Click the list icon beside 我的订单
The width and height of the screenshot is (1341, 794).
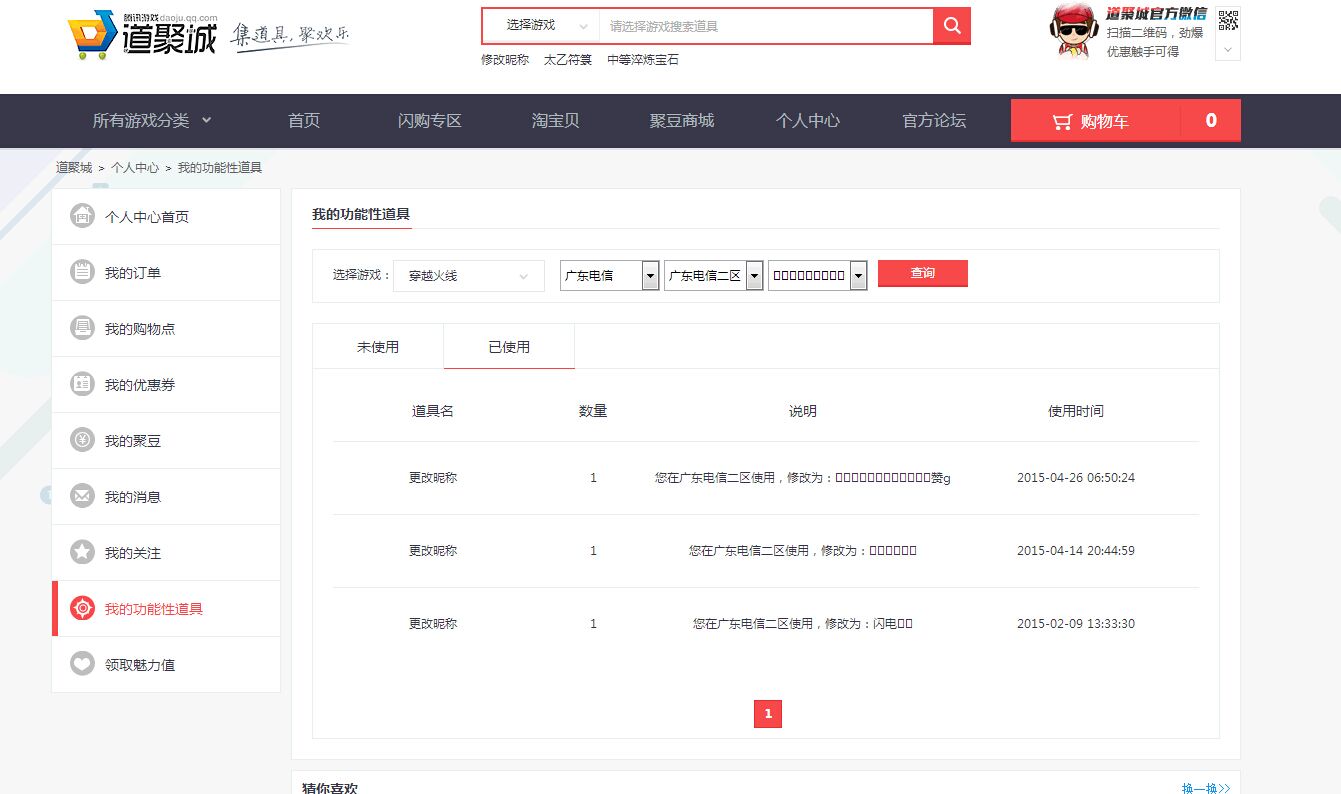pos(82,272)
